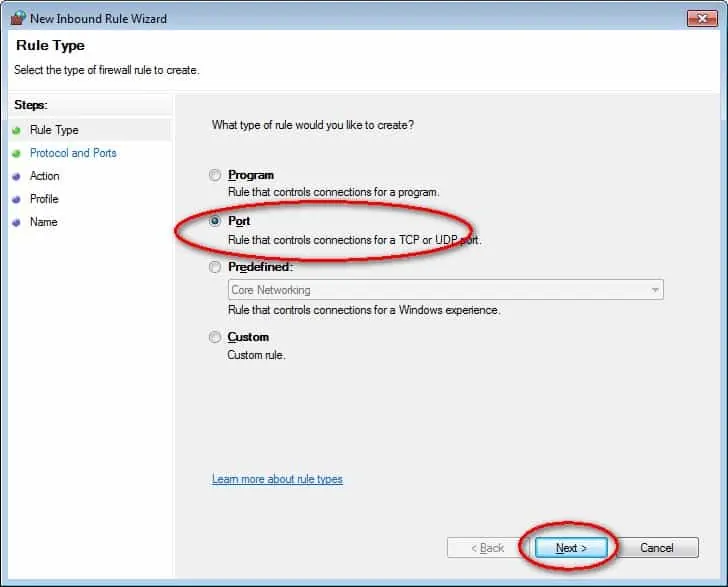Click the purple bullet beside Action

pos(16,176)
